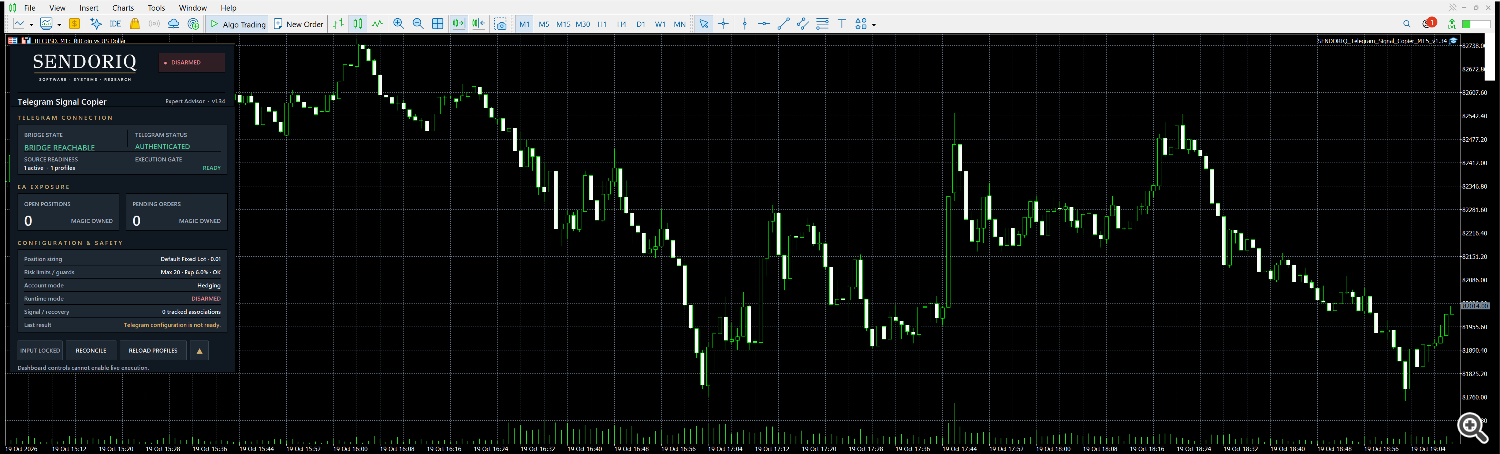The height and width of the screenshot is (454, 1500).
Task: Click the INPUT LOCKED button
Action: pos(40,350)
